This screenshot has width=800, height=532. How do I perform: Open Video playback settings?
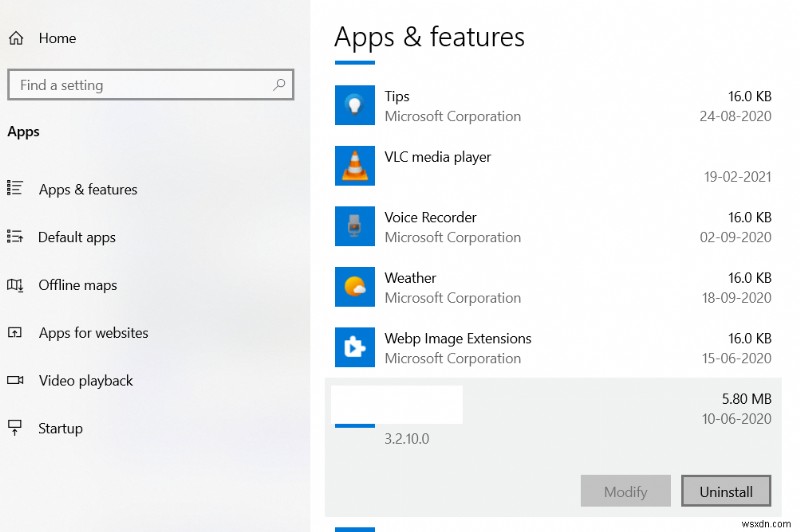tap(86, 381)
